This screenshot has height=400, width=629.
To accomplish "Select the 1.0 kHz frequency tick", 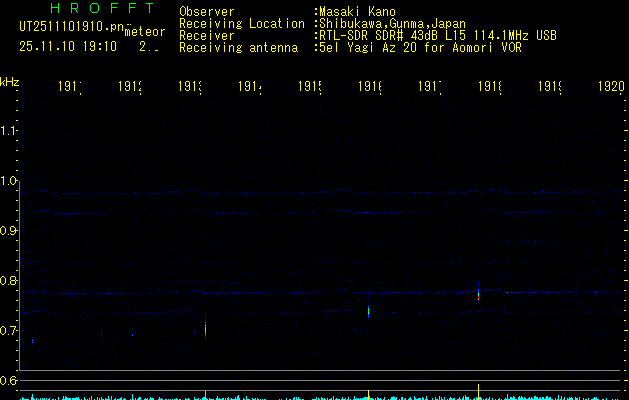I will click(x=10, y=181).
